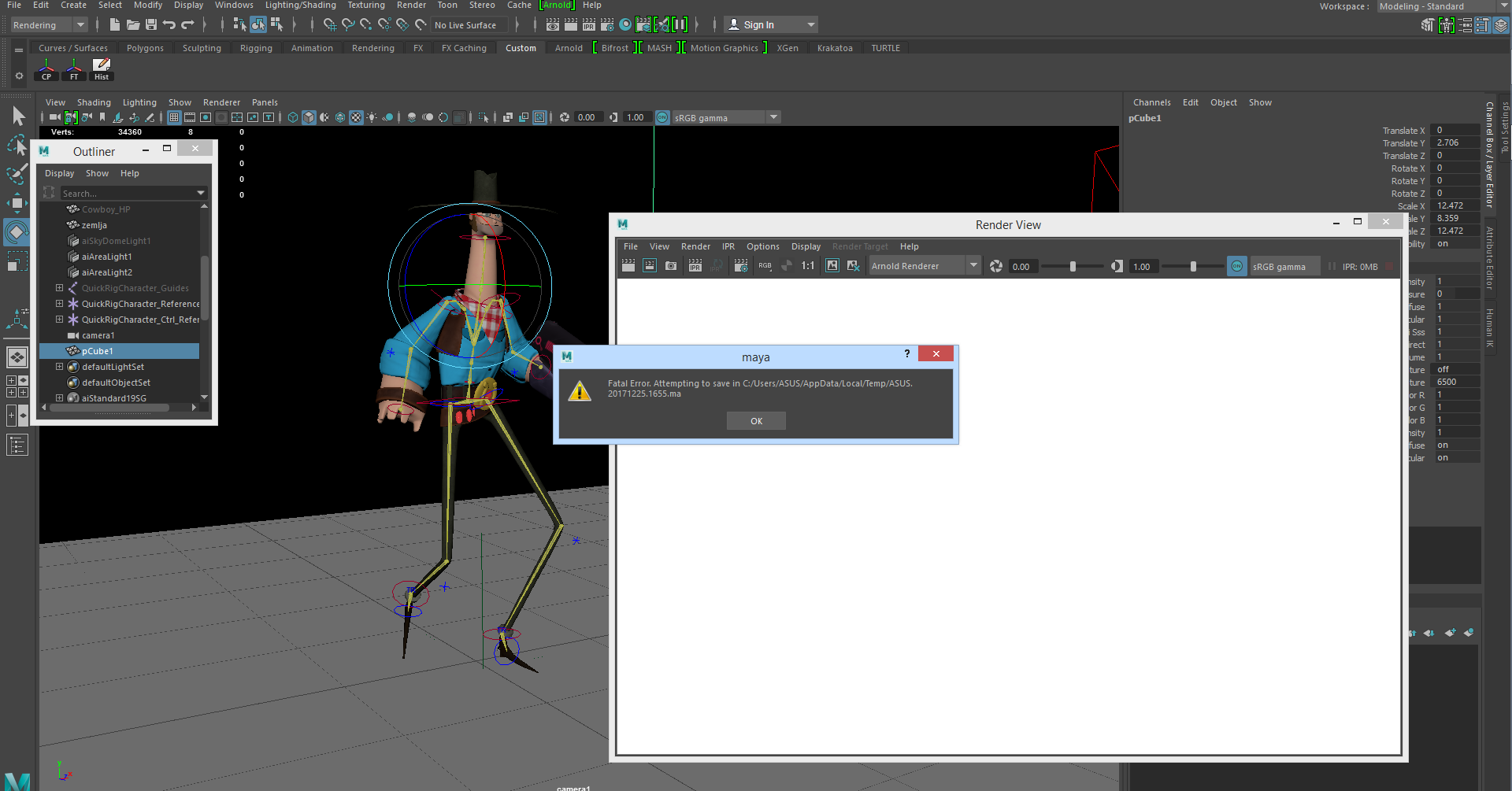Open Render Settings icon in Render View toolbar
The height and width of the screenshot is (791, 1512).
click(741, 266)
